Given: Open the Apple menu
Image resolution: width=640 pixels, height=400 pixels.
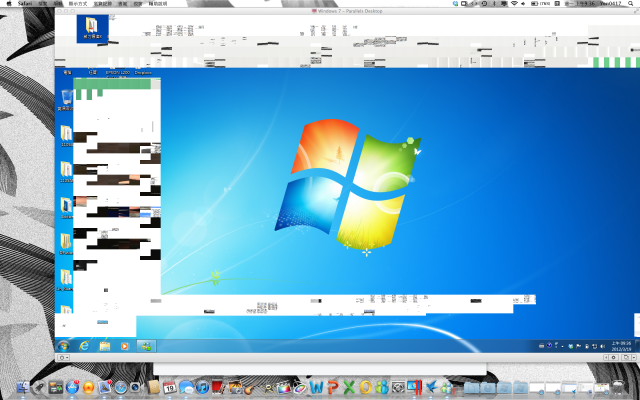Looking at the screenshot, I should tap(9, 3).
